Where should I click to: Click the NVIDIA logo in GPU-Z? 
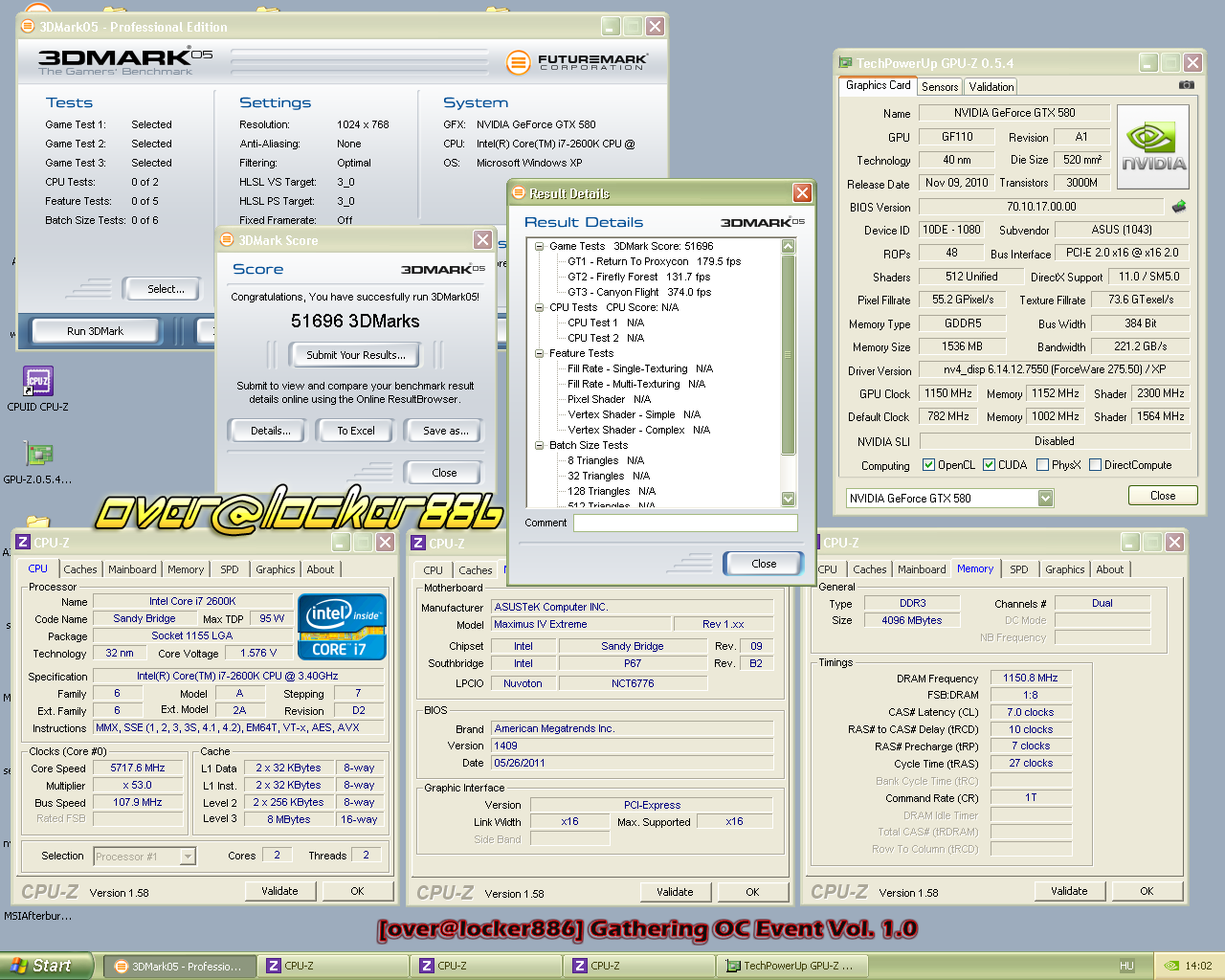tap(1153, 145)
